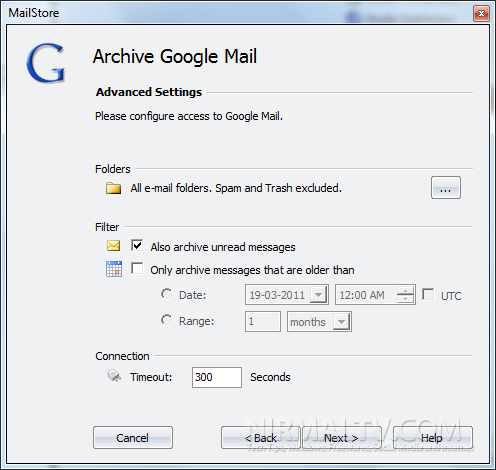Click the 'Folders' section label
Screen dimensions: 496x470
click(113, 169)
